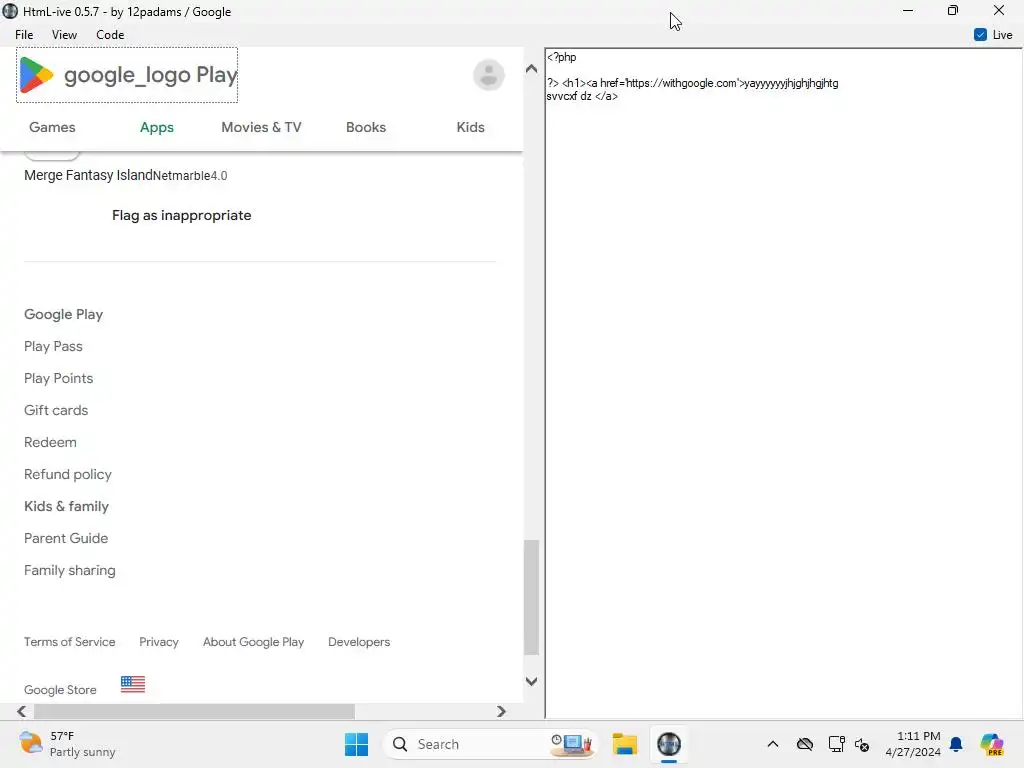Click the OneDrive cloud tray icon

tap(805, 744)
